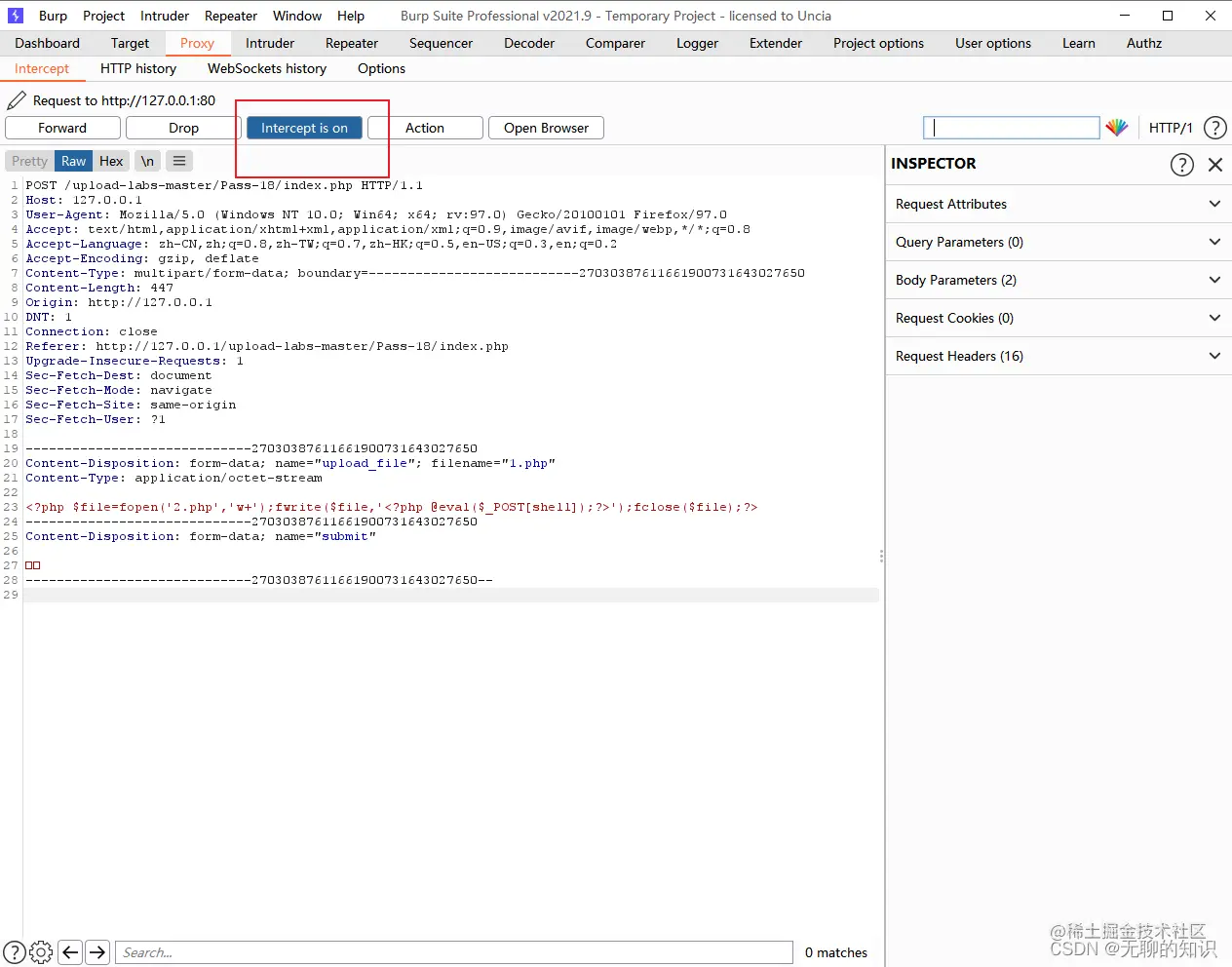Image resolution: width=1232 pixels, height=967 pixels.
Task: Switch to Decoder tab
Action: (x=529, y=43)
